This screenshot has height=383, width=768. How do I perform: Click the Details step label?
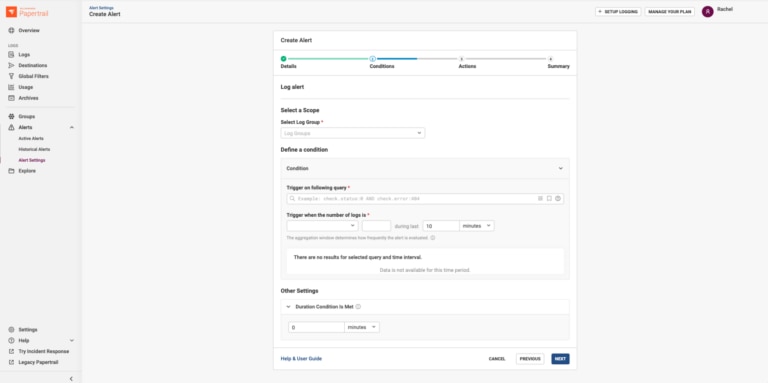tap(288, 67)
